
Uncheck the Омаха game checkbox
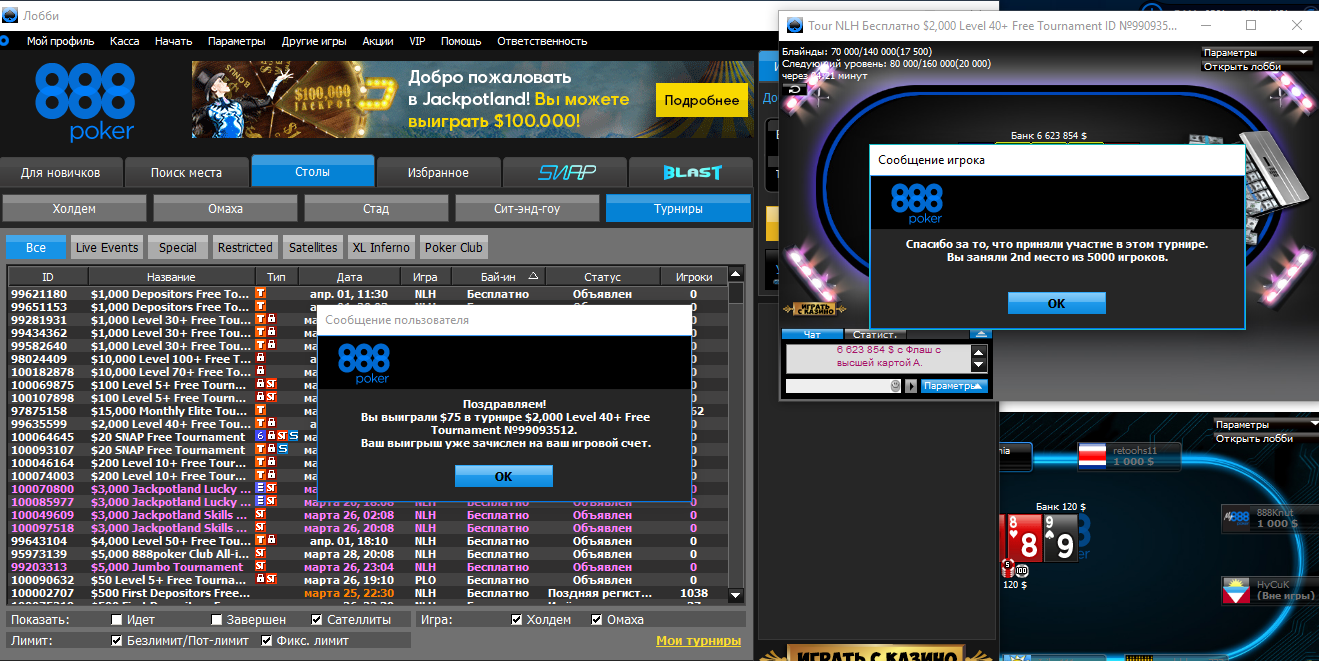(597, 620)
